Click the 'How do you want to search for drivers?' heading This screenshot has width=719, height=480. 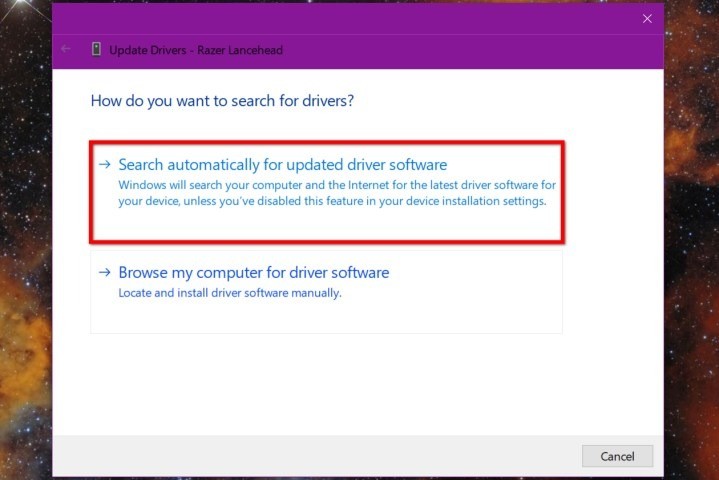click(222, 100)
